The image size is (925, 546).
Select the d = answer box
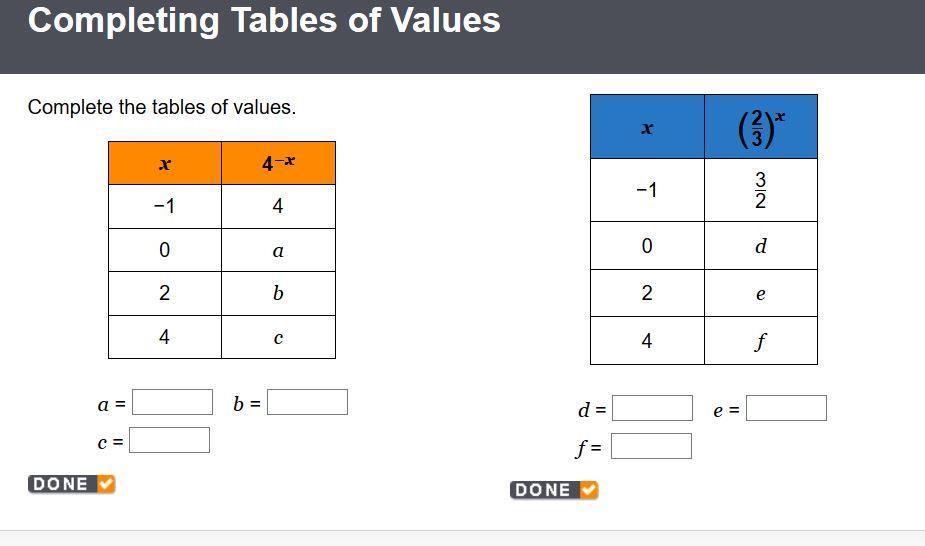pyautogui.click(x=652, y=408)
